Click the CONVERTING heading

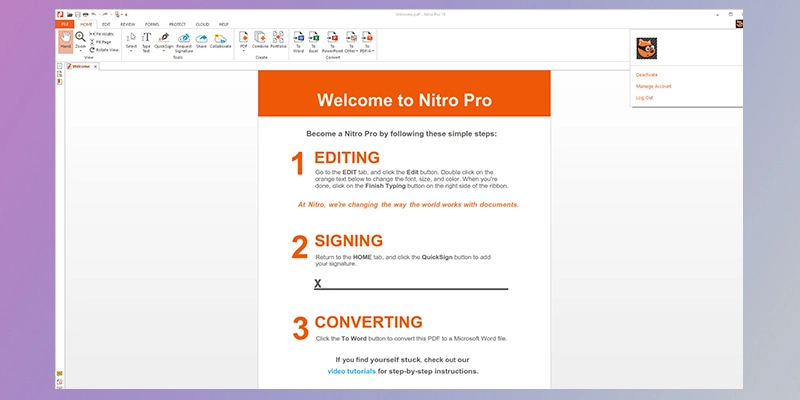click(368, 322)
